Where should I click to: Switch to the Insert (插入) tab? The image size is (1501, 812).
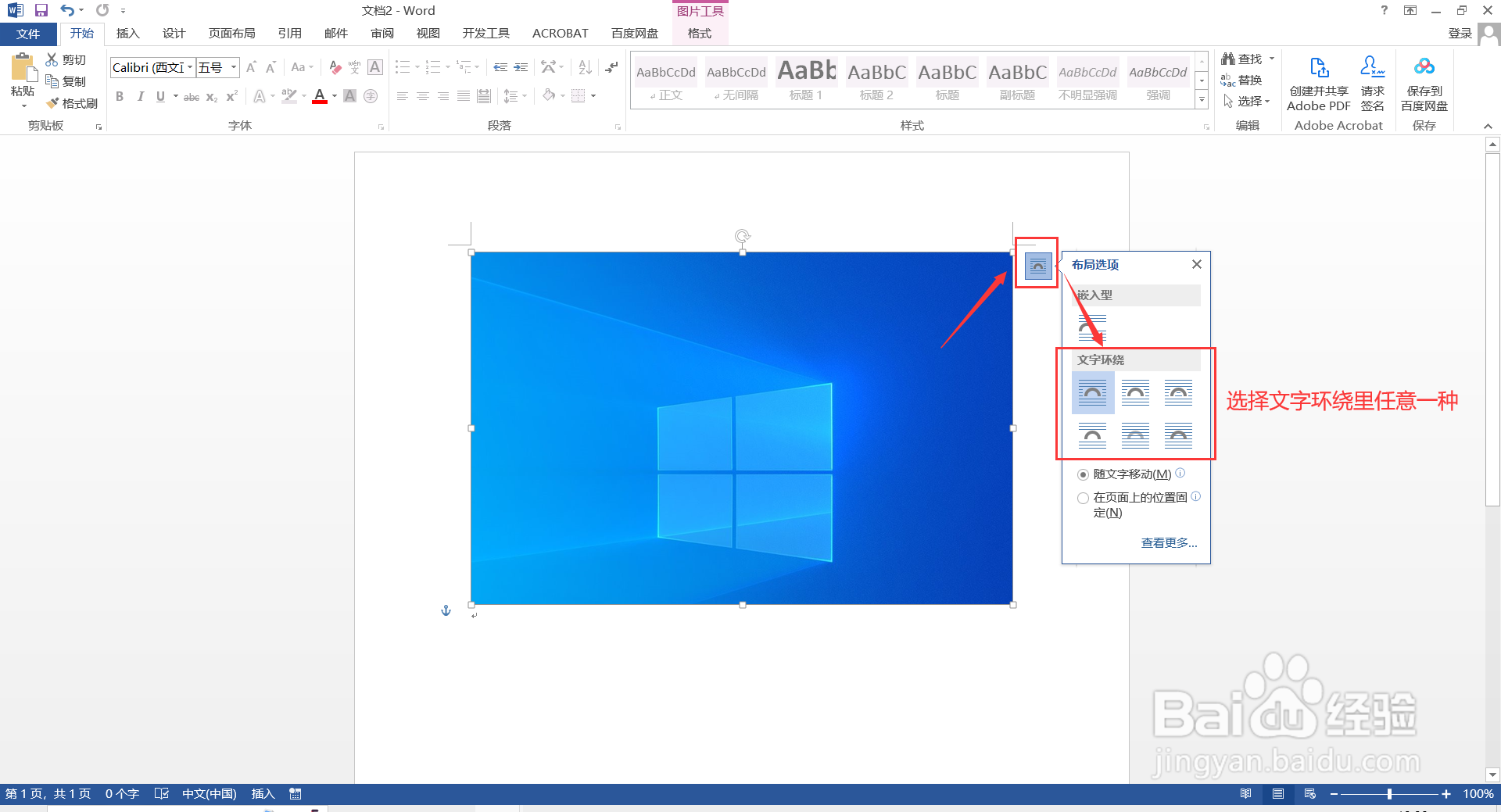point(127,34)
